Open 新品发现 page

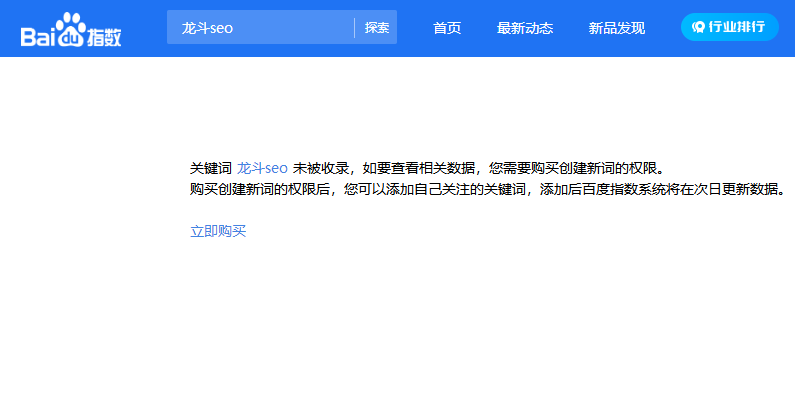tap(617, 28)
